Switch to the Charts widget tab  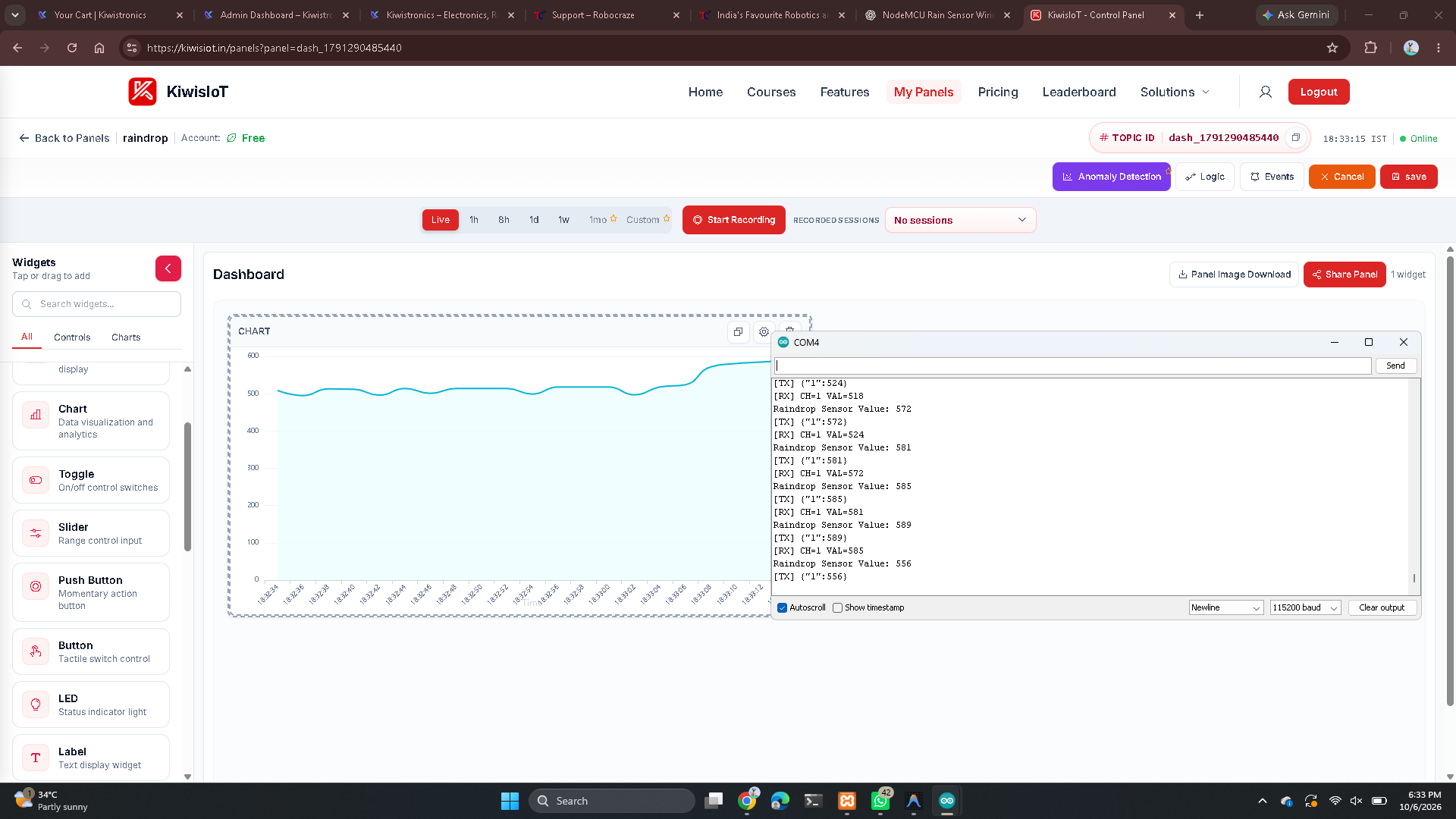pyautogui.click(x=126, y=337)
